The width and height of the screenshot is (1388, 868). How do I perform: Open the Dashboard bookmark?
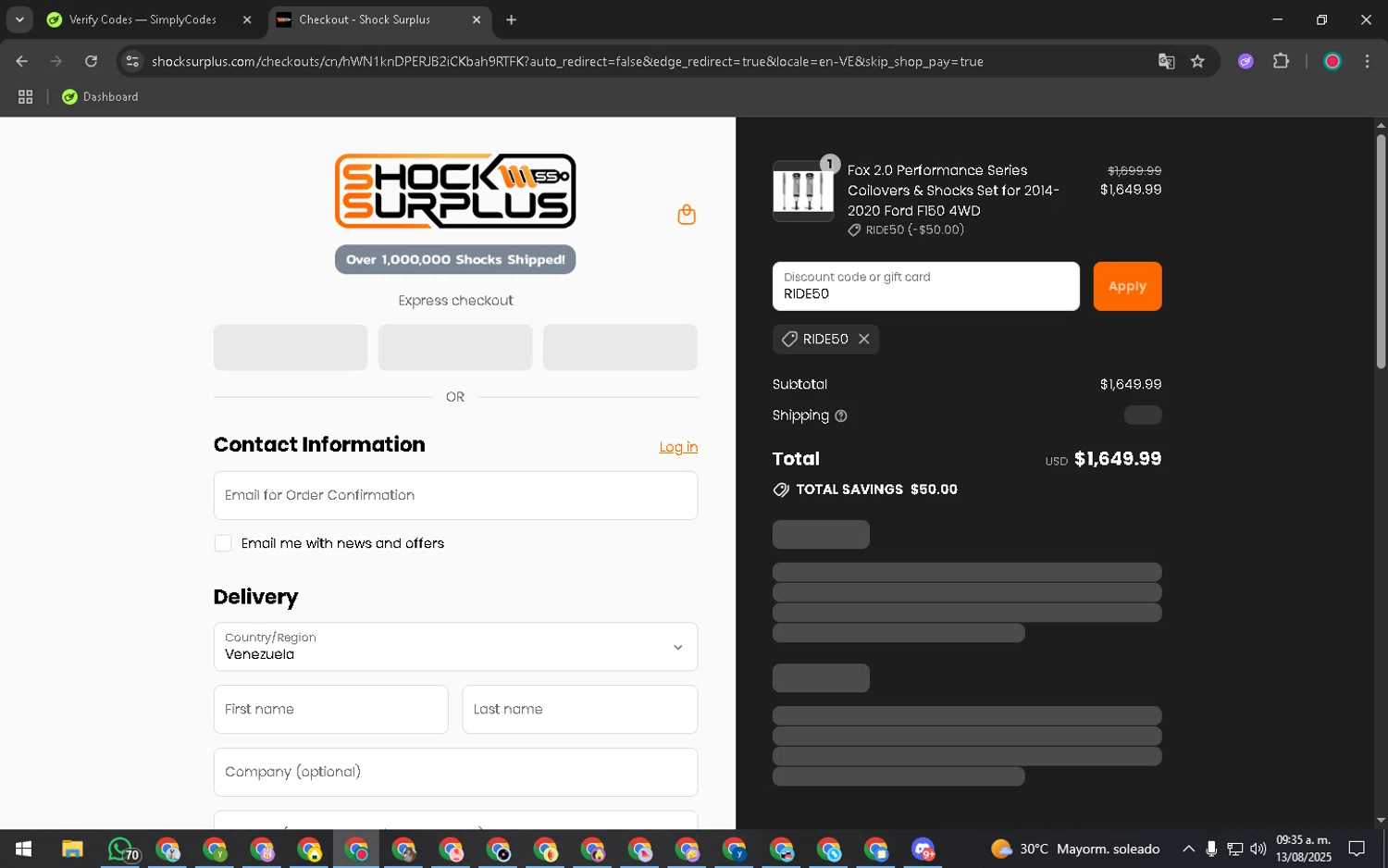pos(100,96)
